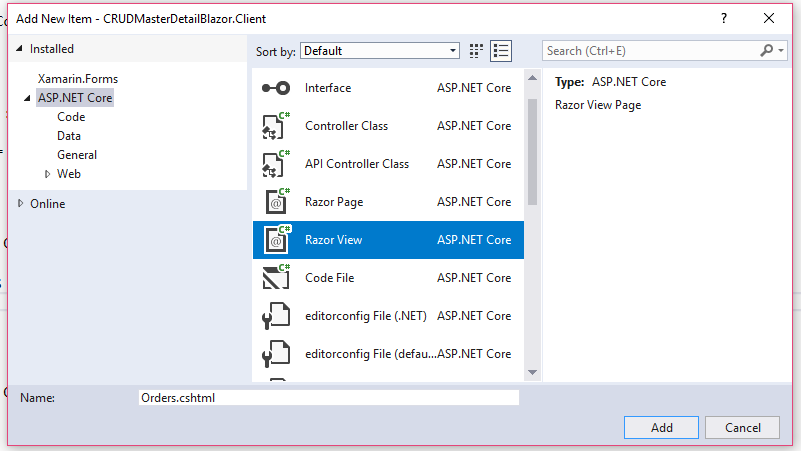The image size is (801, 451).
Task: Select the 'Controller Class' template name
Action: [x=346, y=126]
